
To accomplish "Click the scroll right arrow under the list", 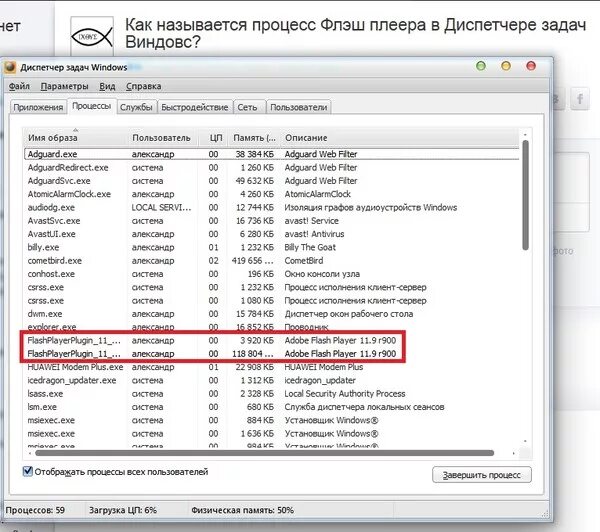I will point(514,453).
